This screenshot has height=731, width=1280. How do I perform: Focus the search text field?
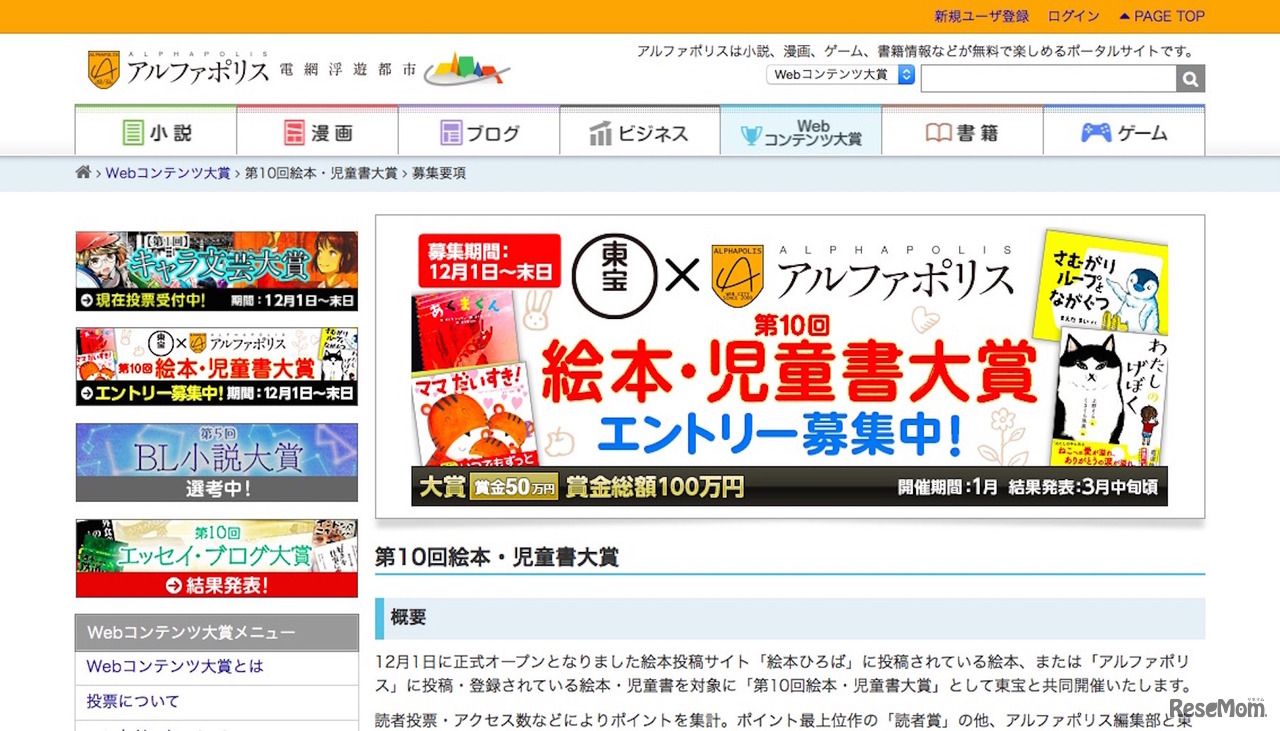pos(1048,79)
